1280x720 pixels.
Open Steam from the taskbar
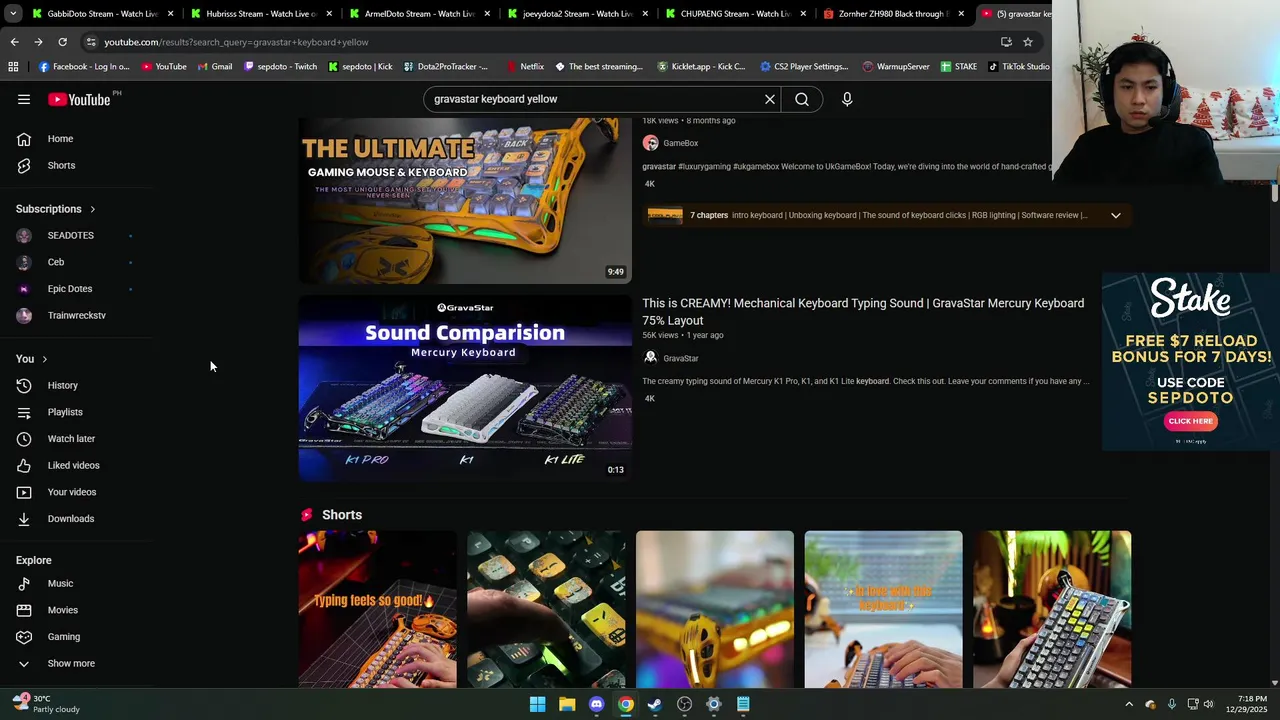pyautogui.click(x=655, y=704)
